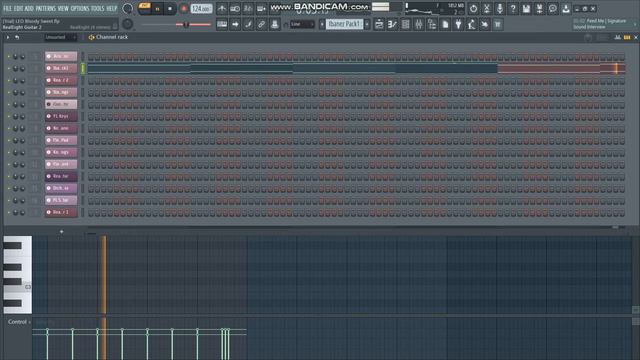This screenshot has height=360, width=640.
Task: Click the download arrow icon
Action: coord(566,8)
